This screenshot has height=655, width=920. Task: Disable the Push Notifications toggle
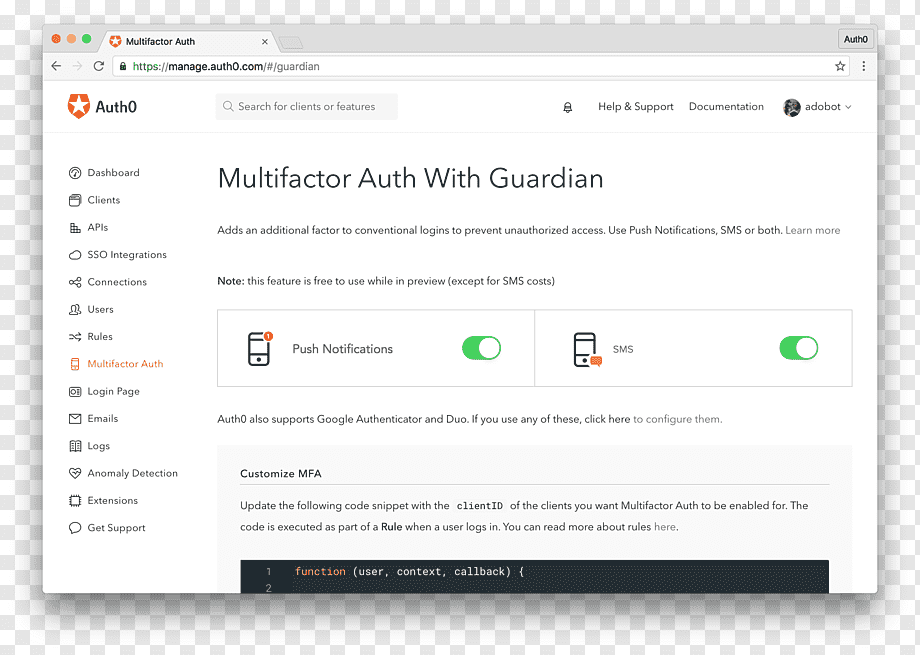coord(481,348)
